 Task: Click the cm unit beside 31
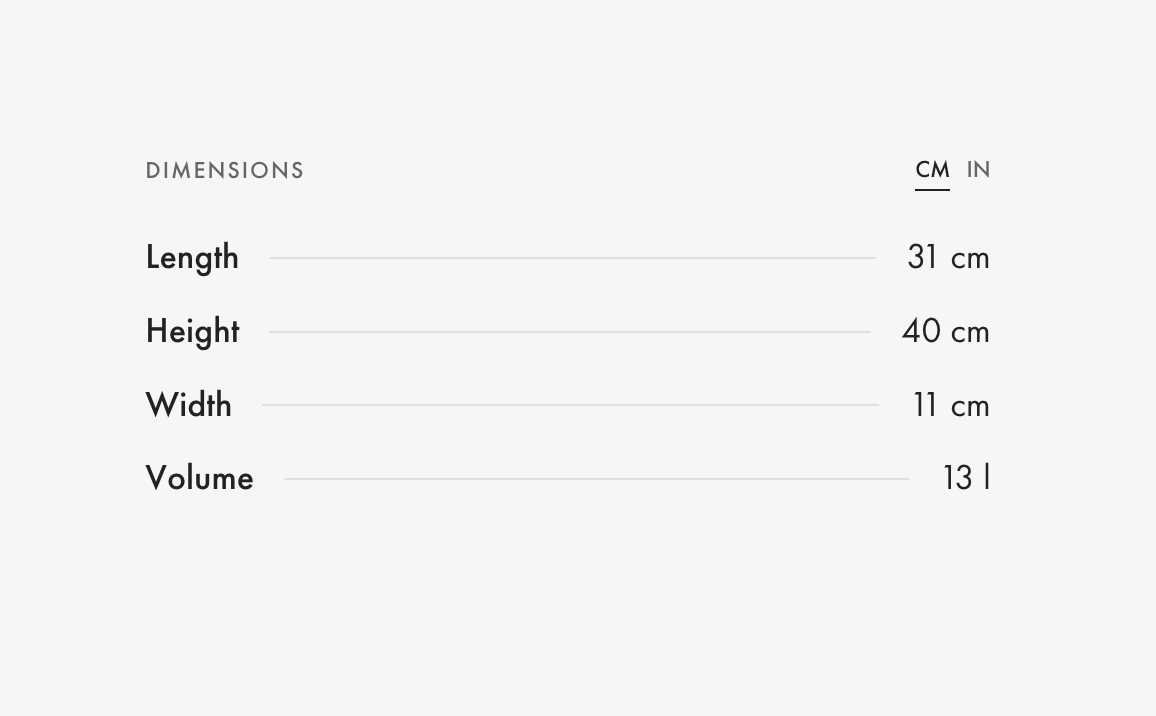970,259
